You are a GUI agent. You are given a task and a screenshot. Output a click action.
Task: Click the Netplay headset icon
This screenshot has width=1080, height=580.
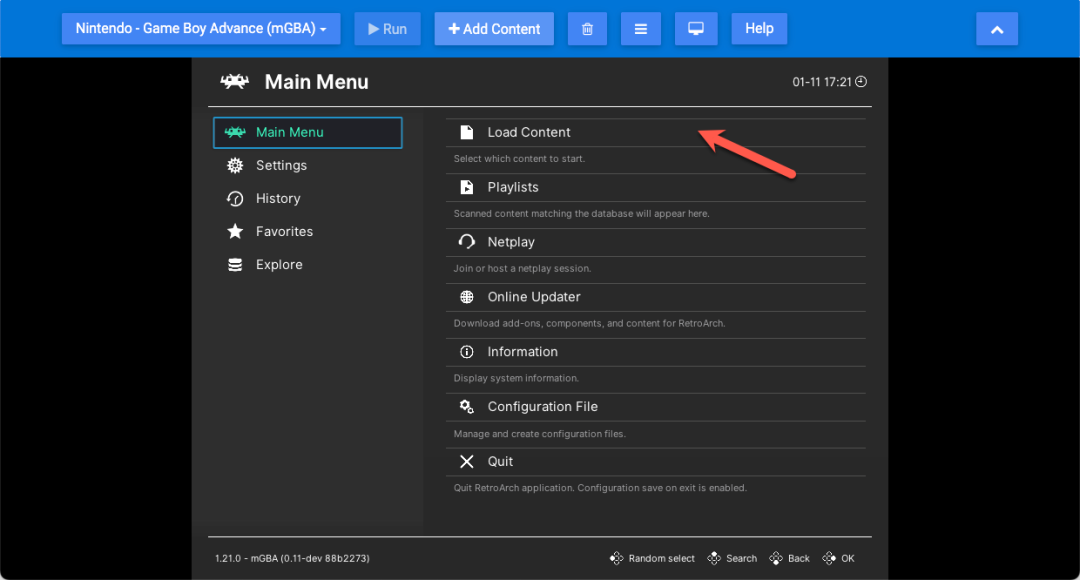tap(466, 242)
